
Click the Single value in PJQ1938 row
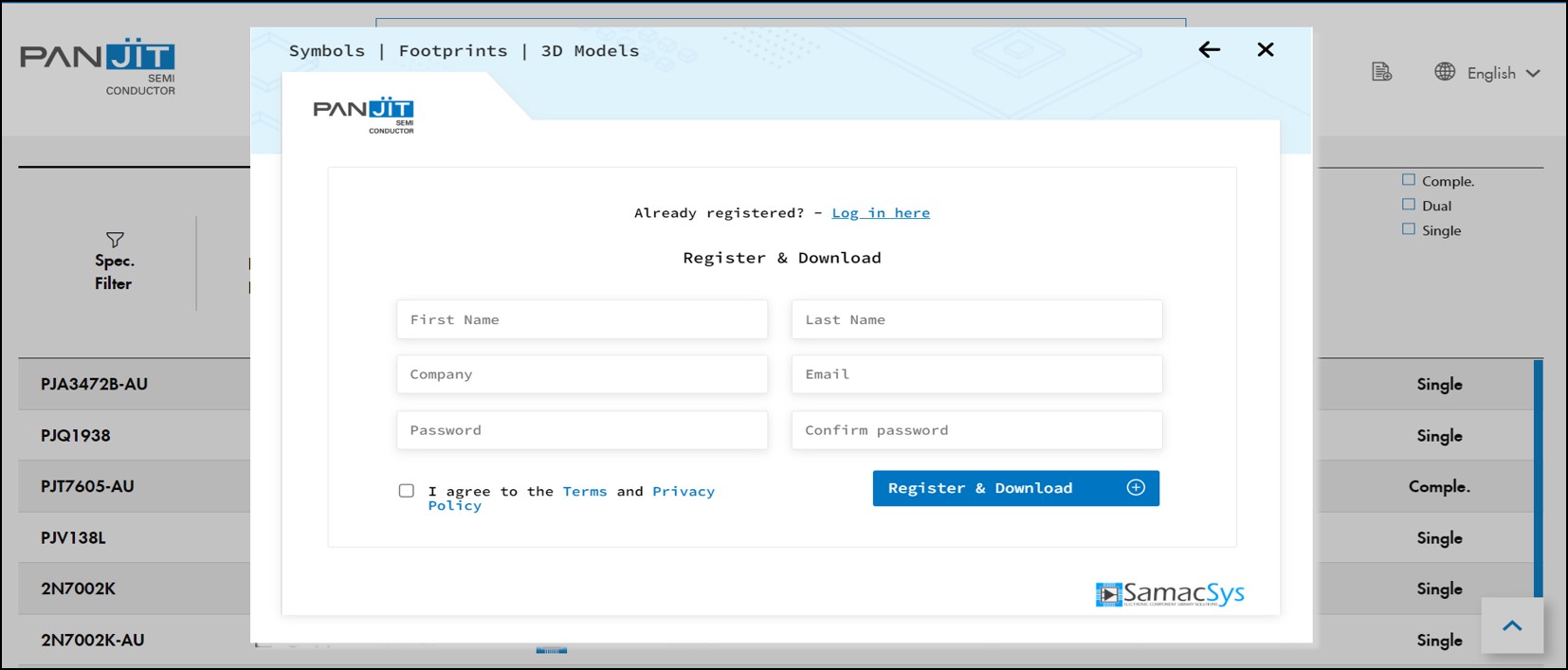[1439, 436]
